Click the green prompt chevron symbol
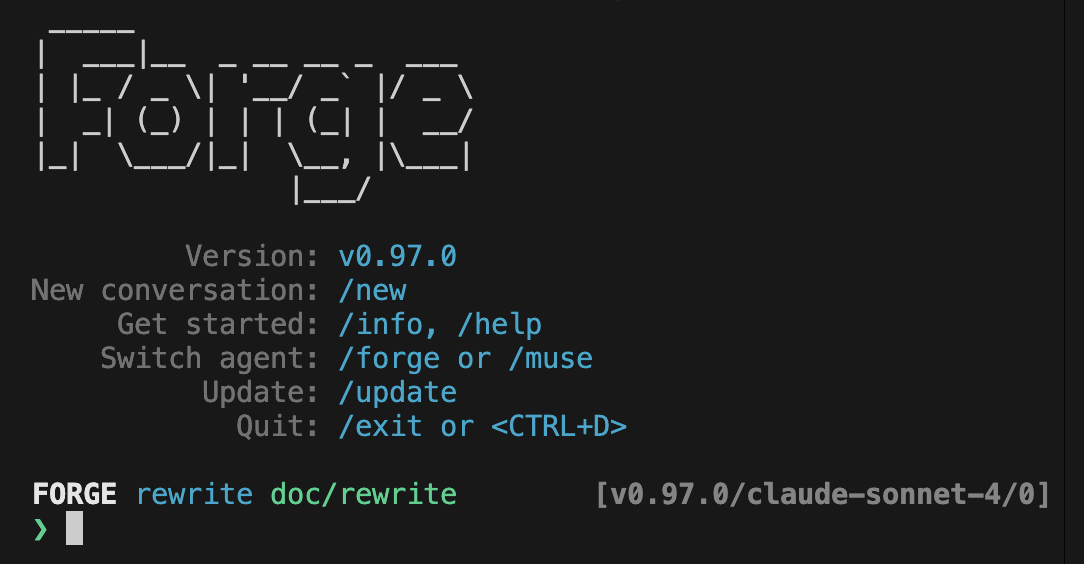This screenshot has width=1084, height=564. pos(41,529)
